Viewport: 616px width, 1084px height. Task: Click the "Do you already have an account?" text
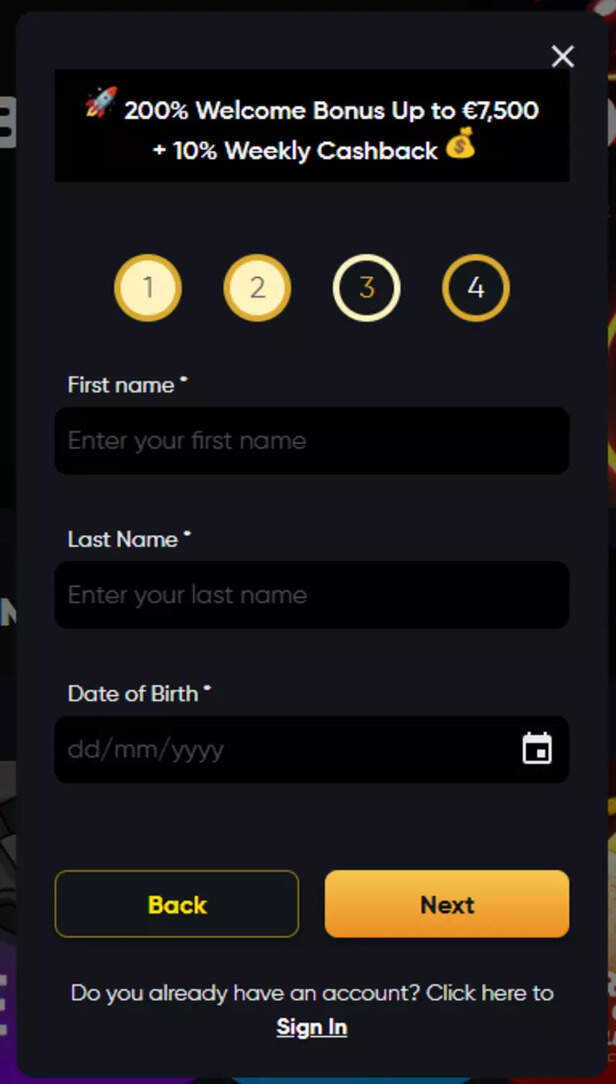click(x=245, y=993)
